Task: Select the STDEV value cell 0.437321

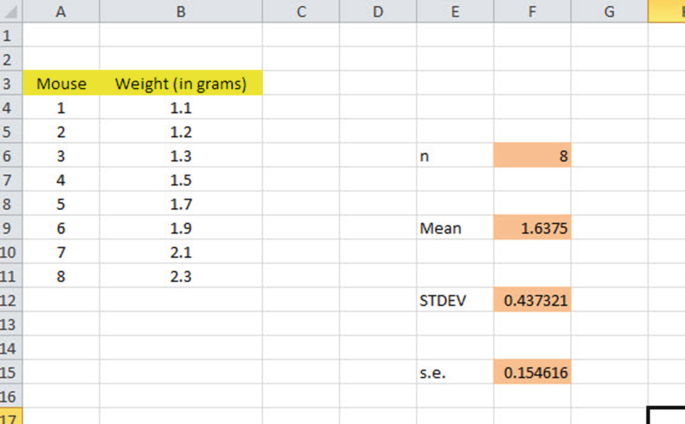Action: 532,300
